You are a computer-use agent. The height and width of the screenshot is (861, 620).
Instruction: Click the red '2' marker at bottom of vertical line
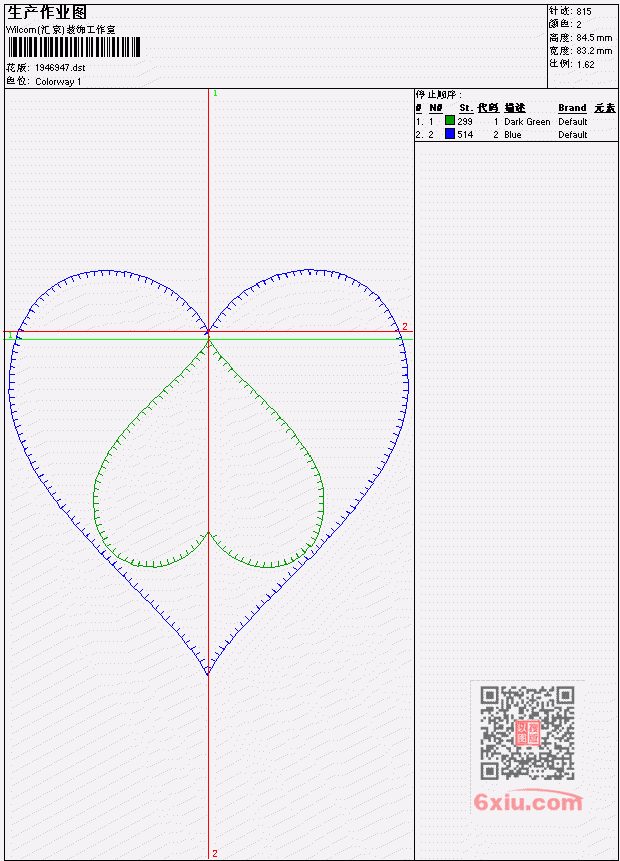[x=215, y=853]
